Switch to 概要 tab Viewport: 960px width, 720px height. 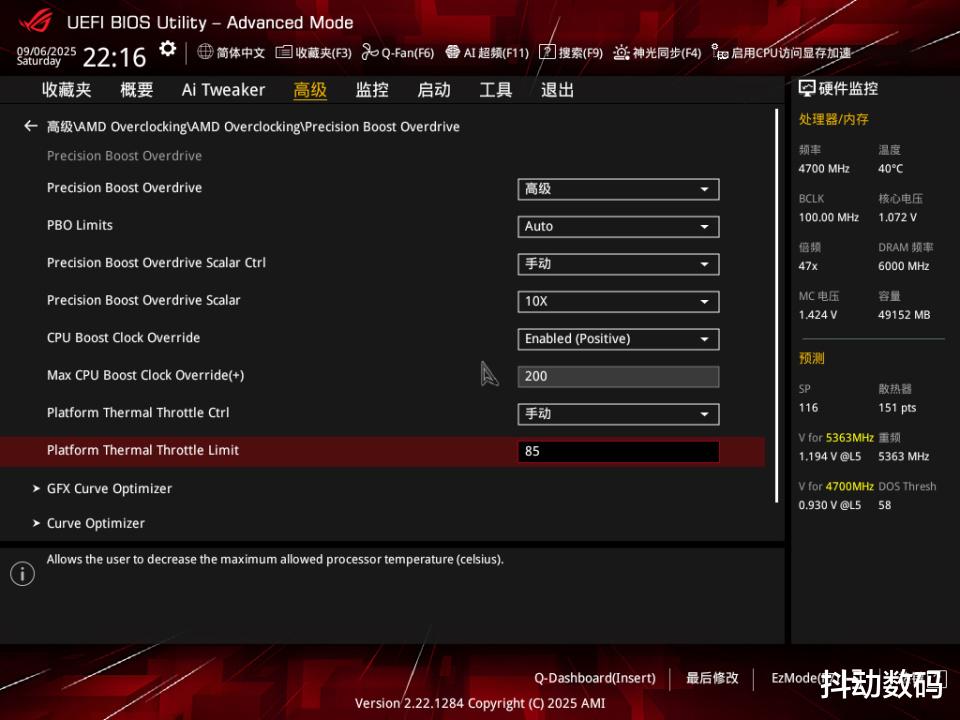tap(137, 90)
